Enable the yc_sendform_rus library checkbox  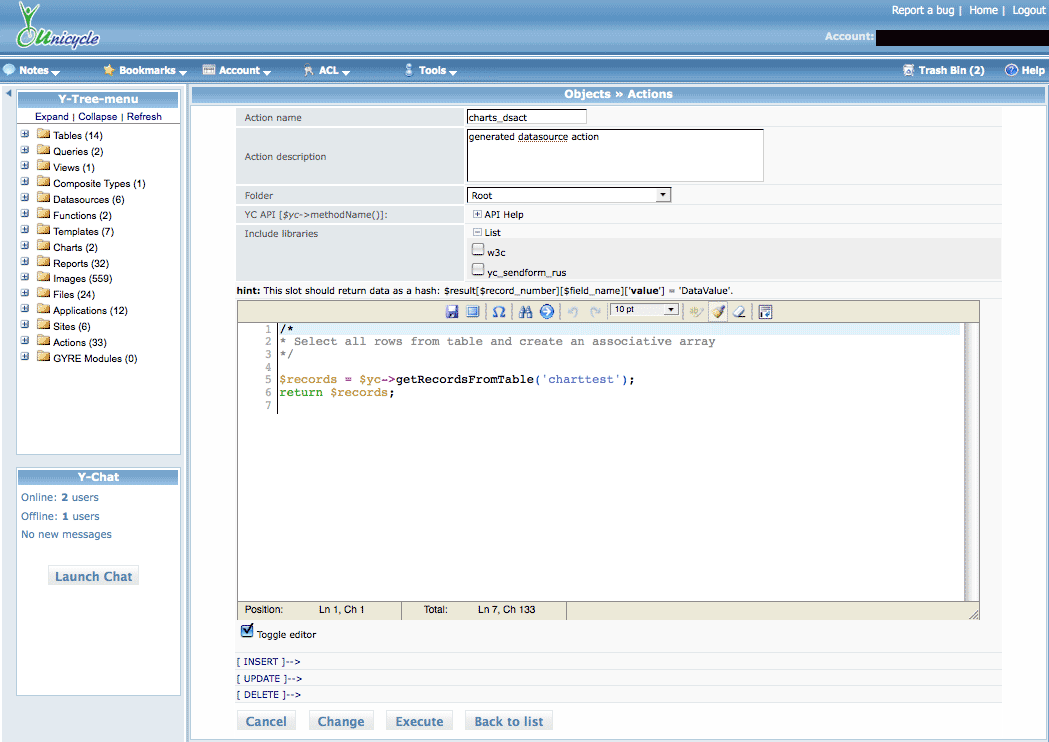click(x=478, y=270)
